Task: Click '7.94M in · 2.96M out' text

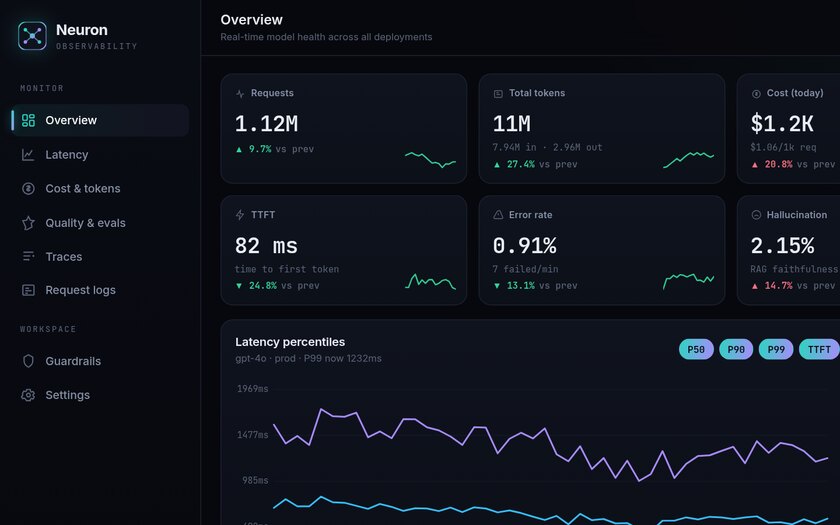Action: point(548,147)
